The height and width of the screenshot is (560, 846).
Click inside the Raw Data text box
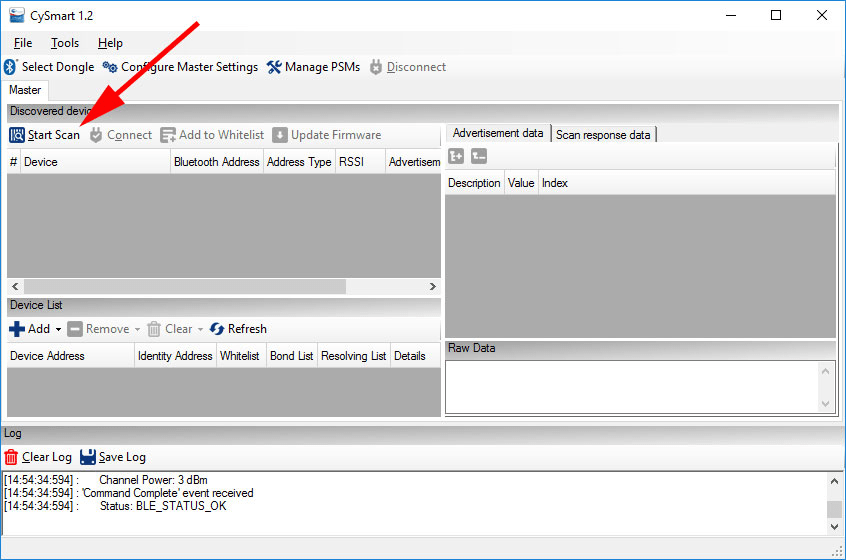coord(632,387)
